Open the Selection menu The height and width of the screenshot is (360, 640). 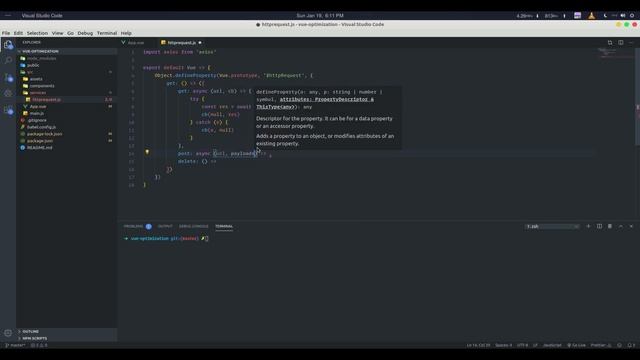point(37,33)
